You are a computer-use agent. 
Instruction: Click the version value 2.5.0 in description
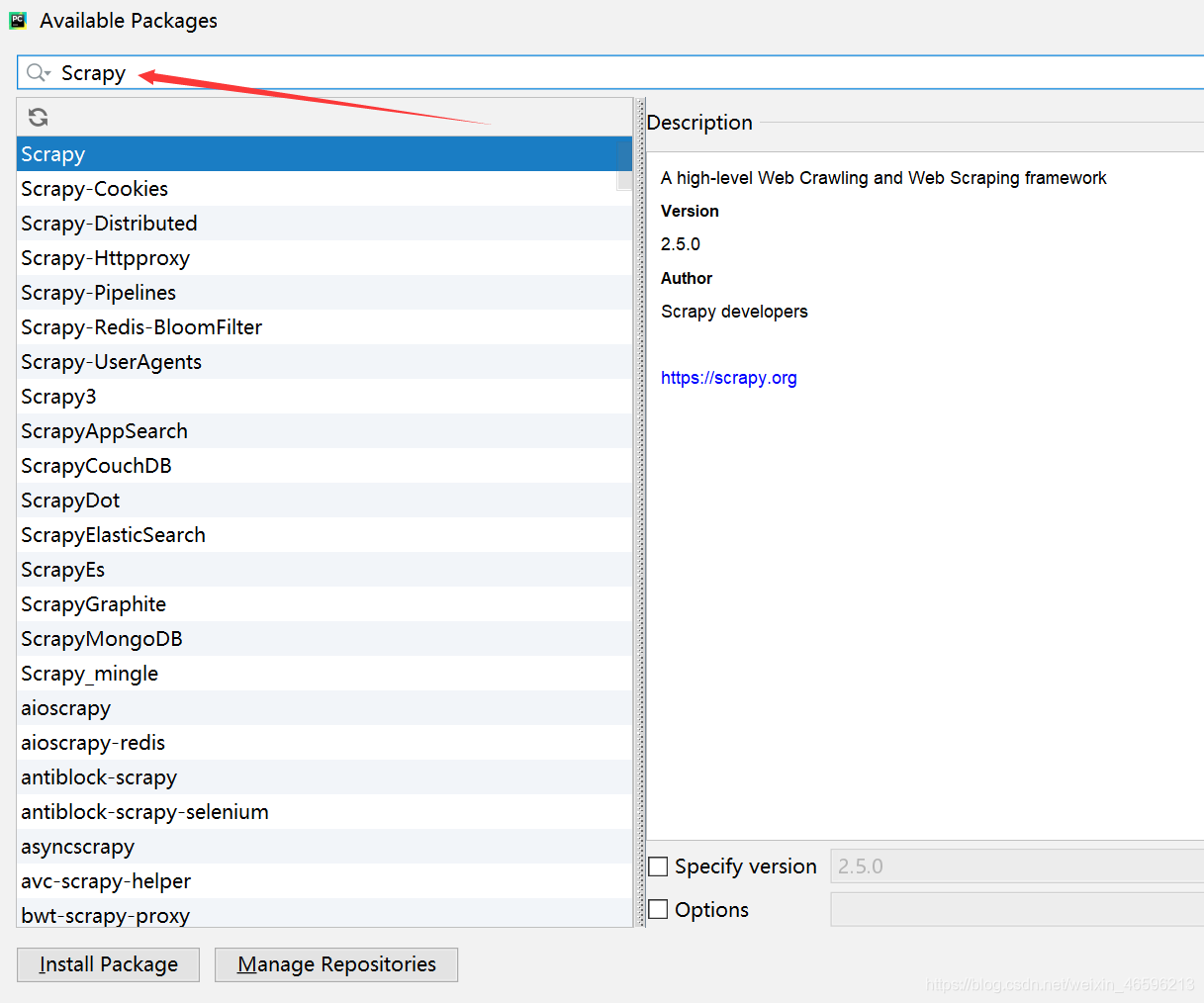[681, 244]
